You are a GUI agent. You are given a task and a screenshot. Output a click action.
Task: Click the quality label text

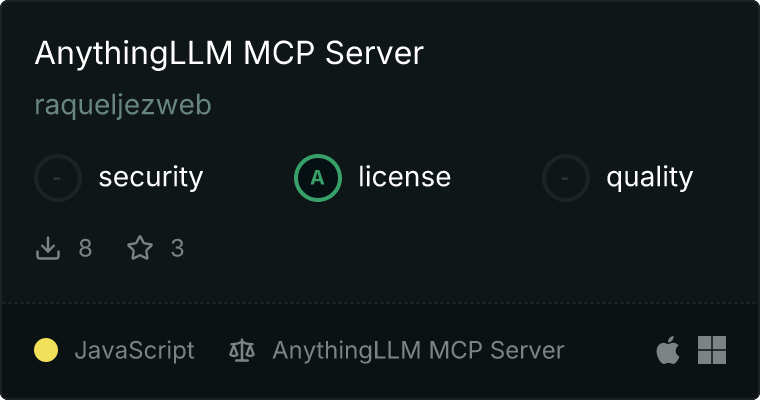[x=649, y=177]
